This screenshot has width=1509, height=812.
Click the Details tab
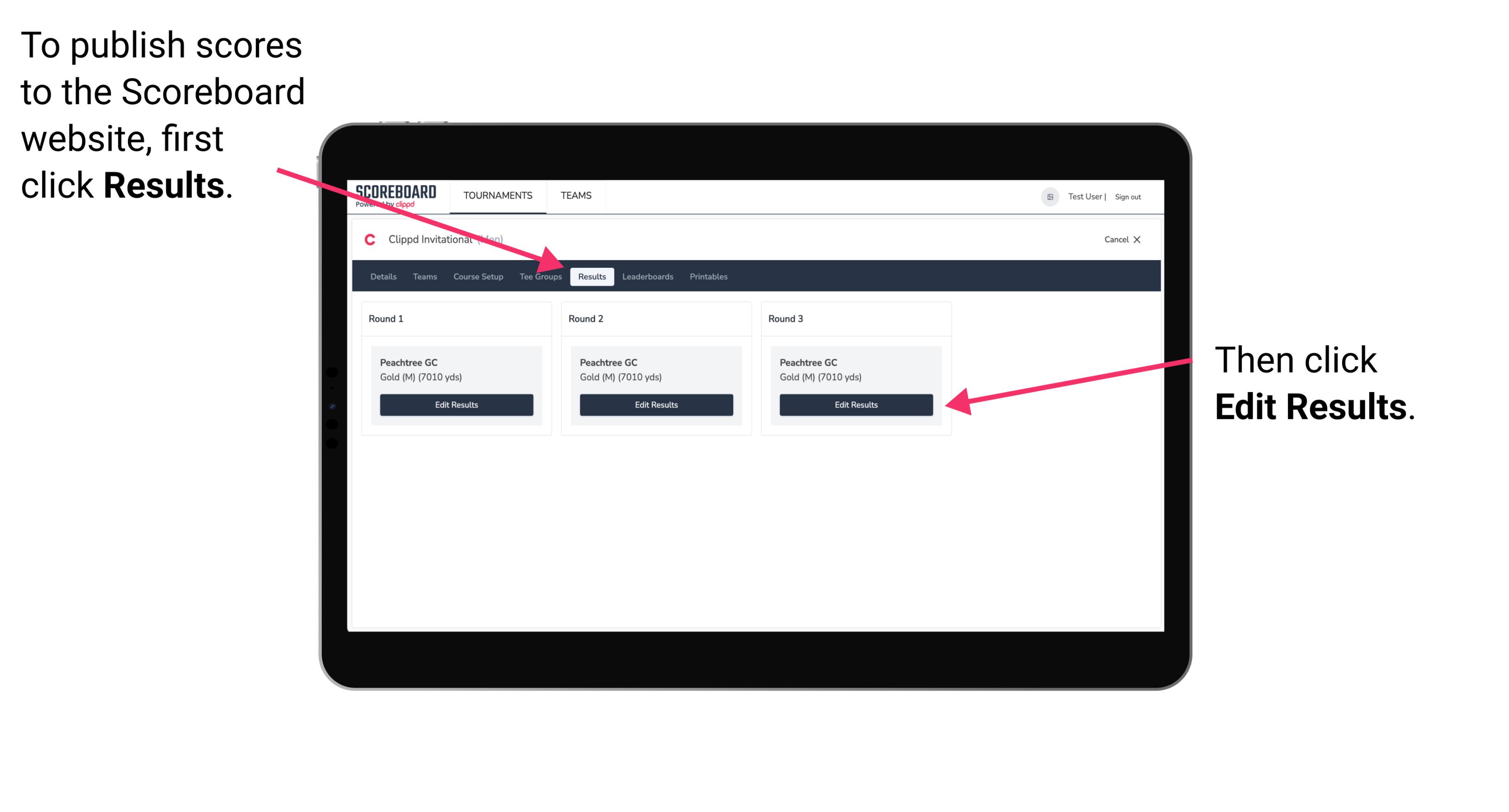tap(383, 276)
